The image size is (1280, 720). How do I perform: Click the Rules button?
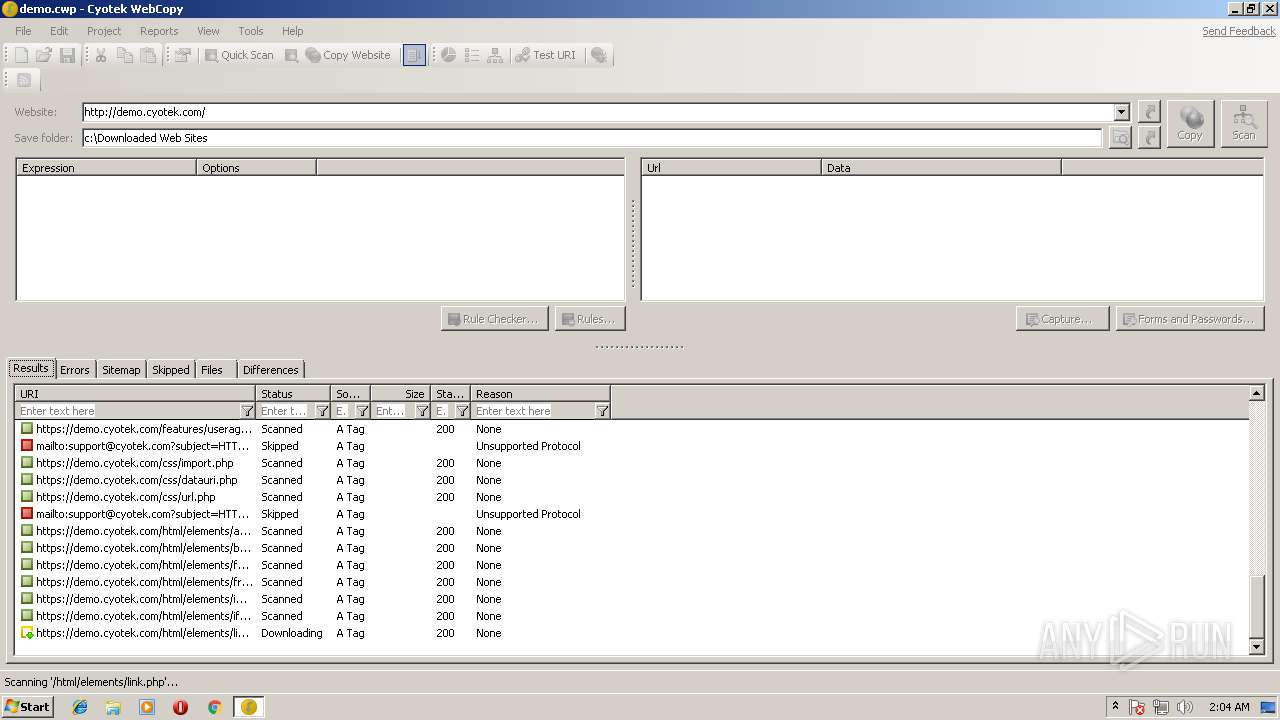tap(590, 319)
